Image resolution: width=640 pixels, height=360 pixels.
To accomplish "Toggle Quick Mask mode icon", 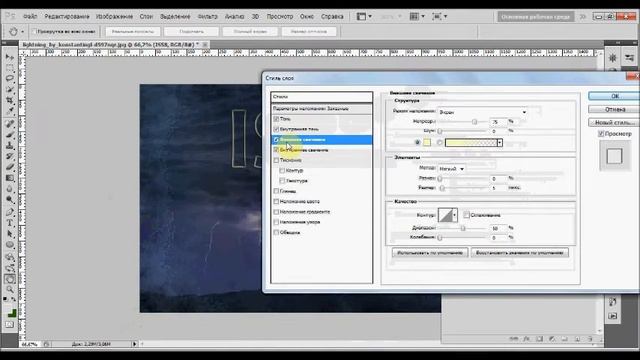I will [x=10, y=325].
